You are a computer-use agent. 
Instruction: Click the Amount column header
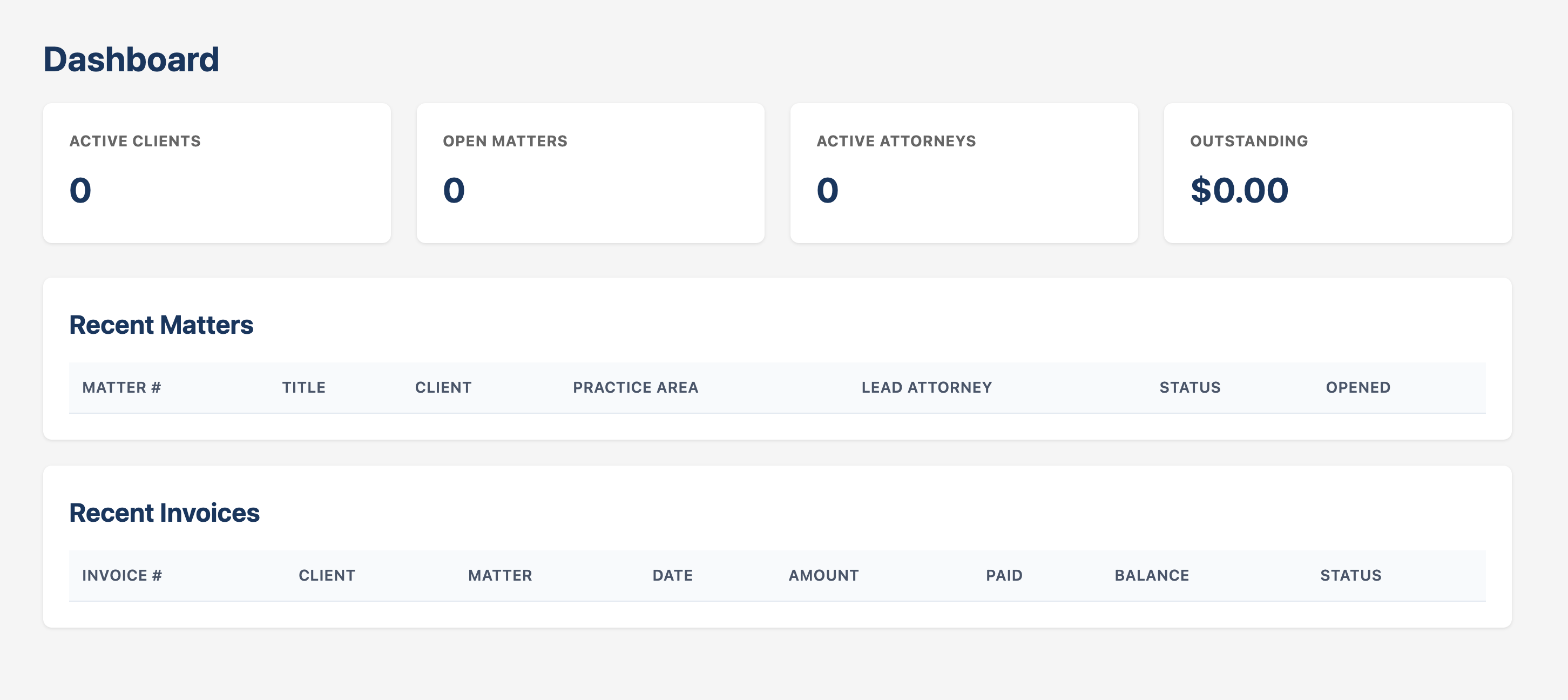(823, 576)
